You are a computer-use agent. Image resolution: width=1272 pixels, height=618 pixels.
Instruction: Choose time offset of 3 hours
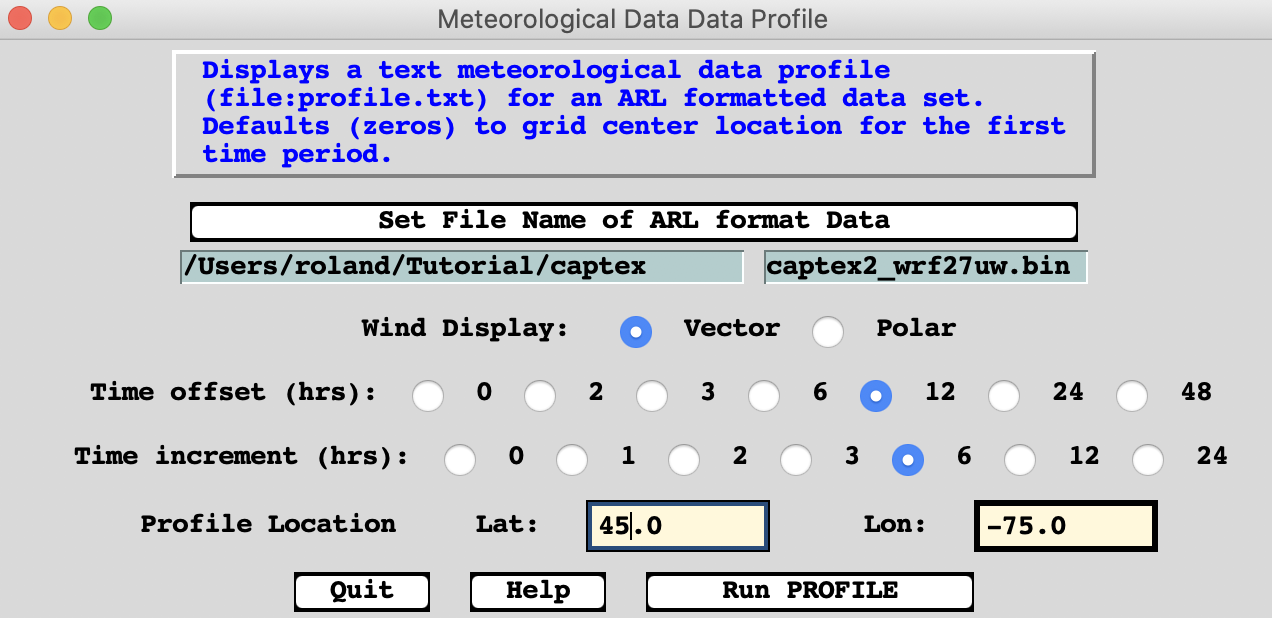652,395
